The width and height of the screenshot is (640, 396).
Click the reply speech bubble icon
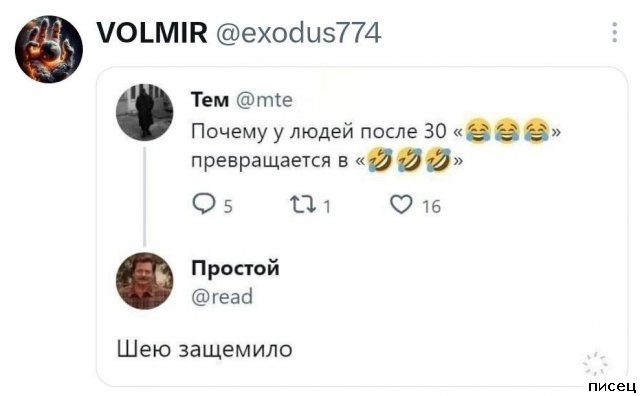pos(203,204)
